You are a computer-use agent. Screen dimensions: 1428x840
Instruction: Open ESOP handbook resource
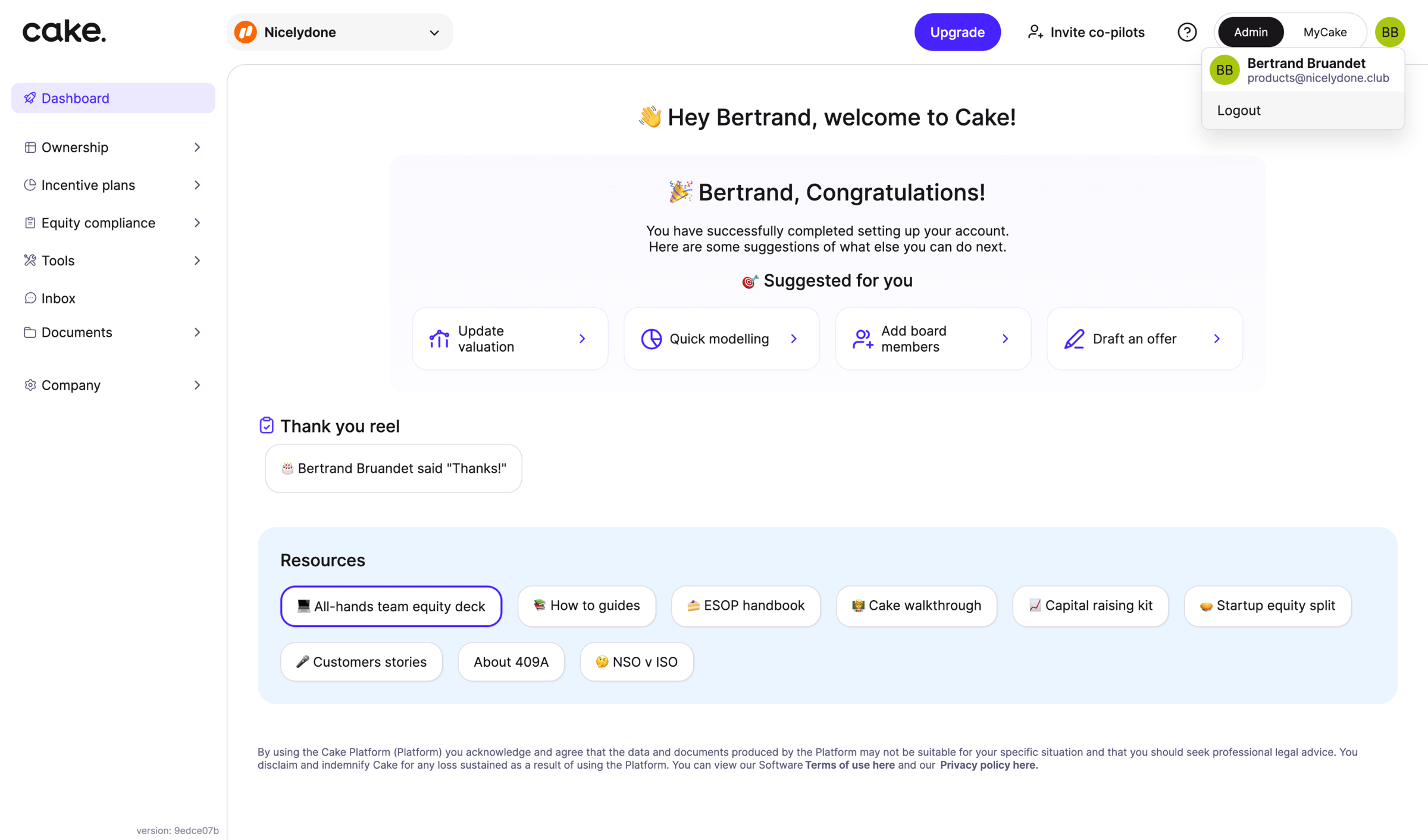click(x=746, y=606)
